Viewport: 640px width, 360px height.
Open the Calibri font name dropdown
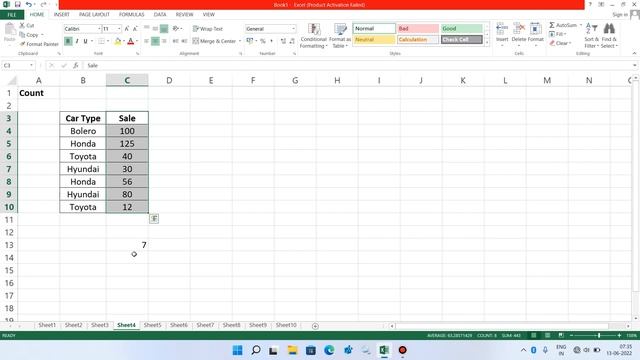click(x=99, y=29)
